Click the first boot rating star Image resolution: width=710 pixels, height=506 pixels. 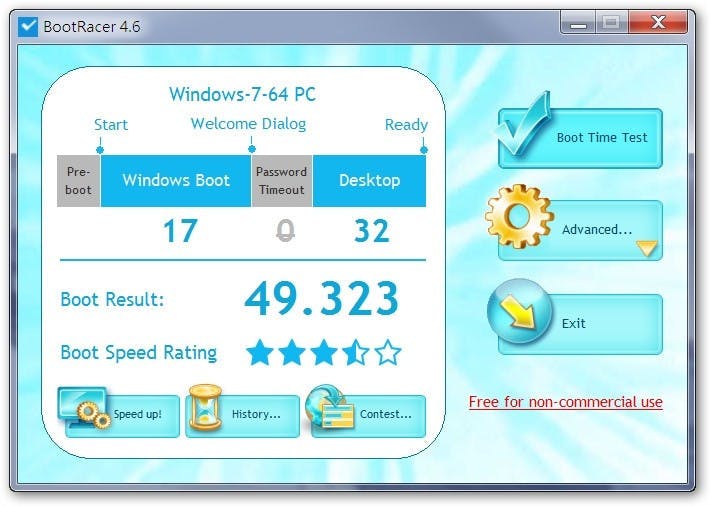260,352
